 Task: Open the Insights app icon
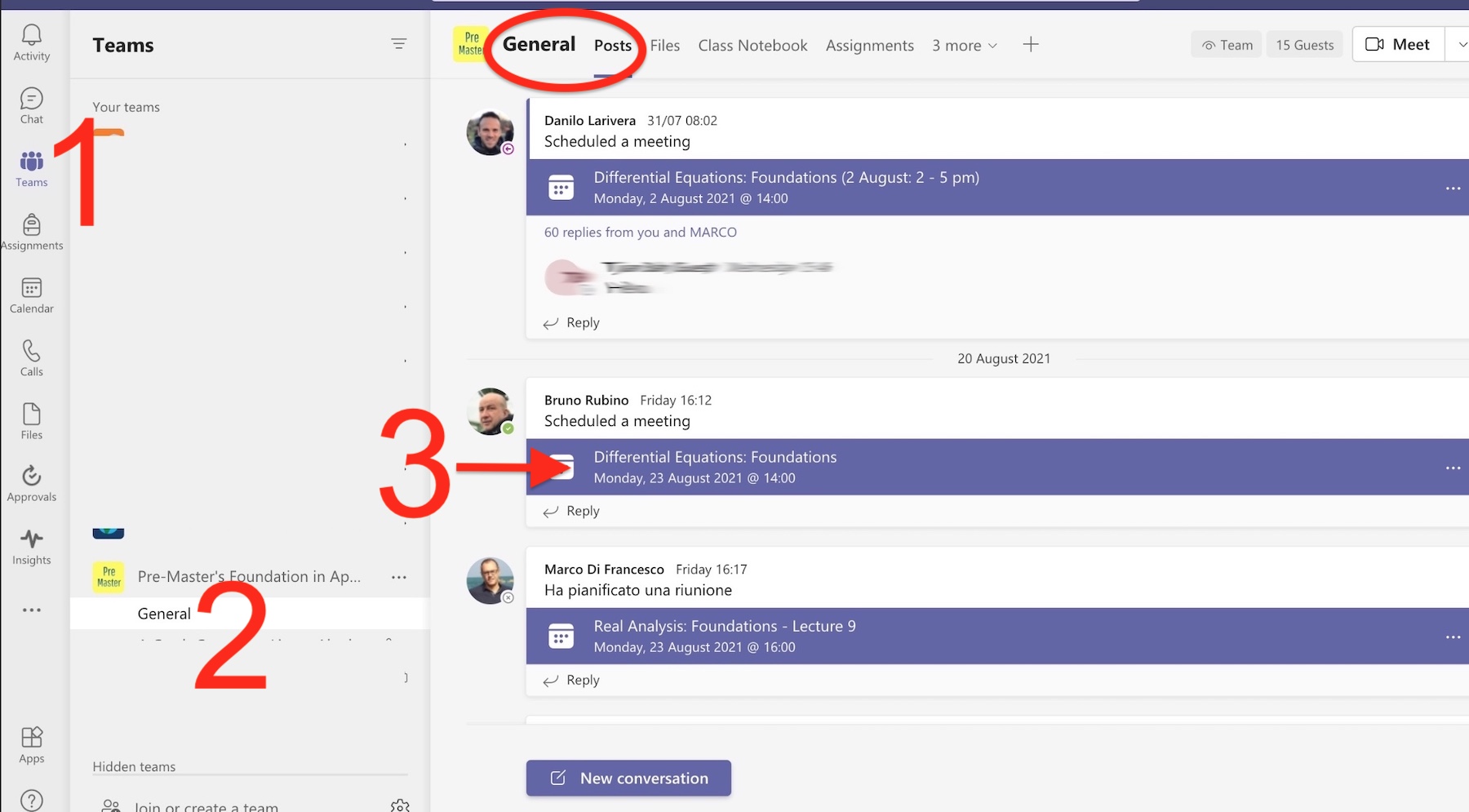[x=31, y=547]
